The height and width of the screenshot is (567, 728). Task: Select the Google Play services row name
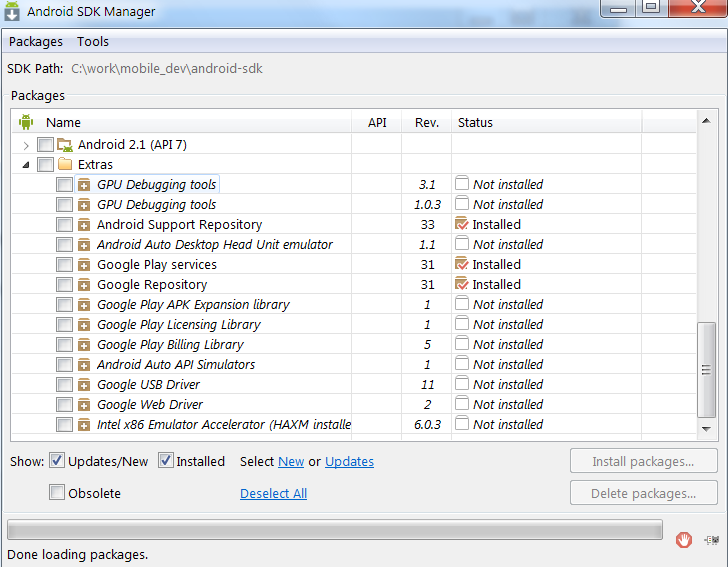(156, 265)
